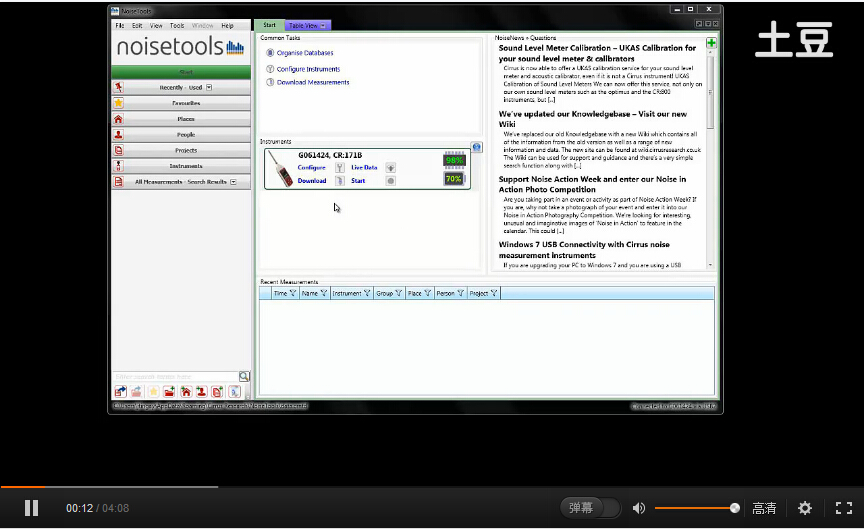Image resolution: width=864 pixels, height=529 pixels.
Task: Open the Knowledgebase Wiki news headline
Action: [592, 119]
